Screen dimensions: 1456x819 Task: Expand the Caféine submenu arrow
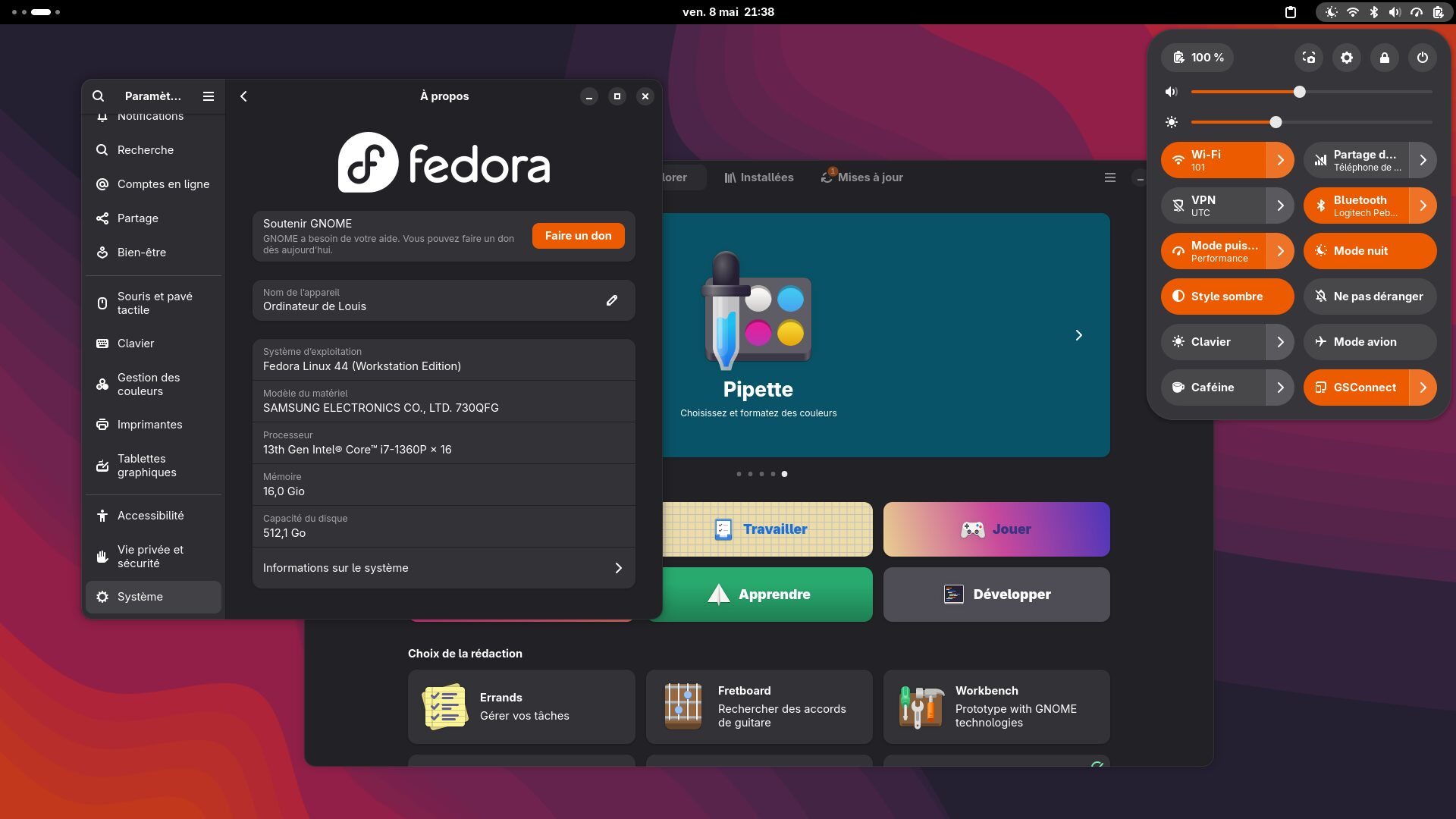point(1280,388)
